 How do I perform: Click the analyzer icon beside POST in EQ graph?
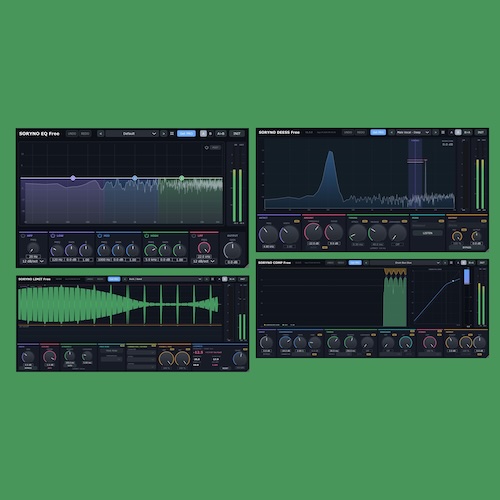click(206, 148)
